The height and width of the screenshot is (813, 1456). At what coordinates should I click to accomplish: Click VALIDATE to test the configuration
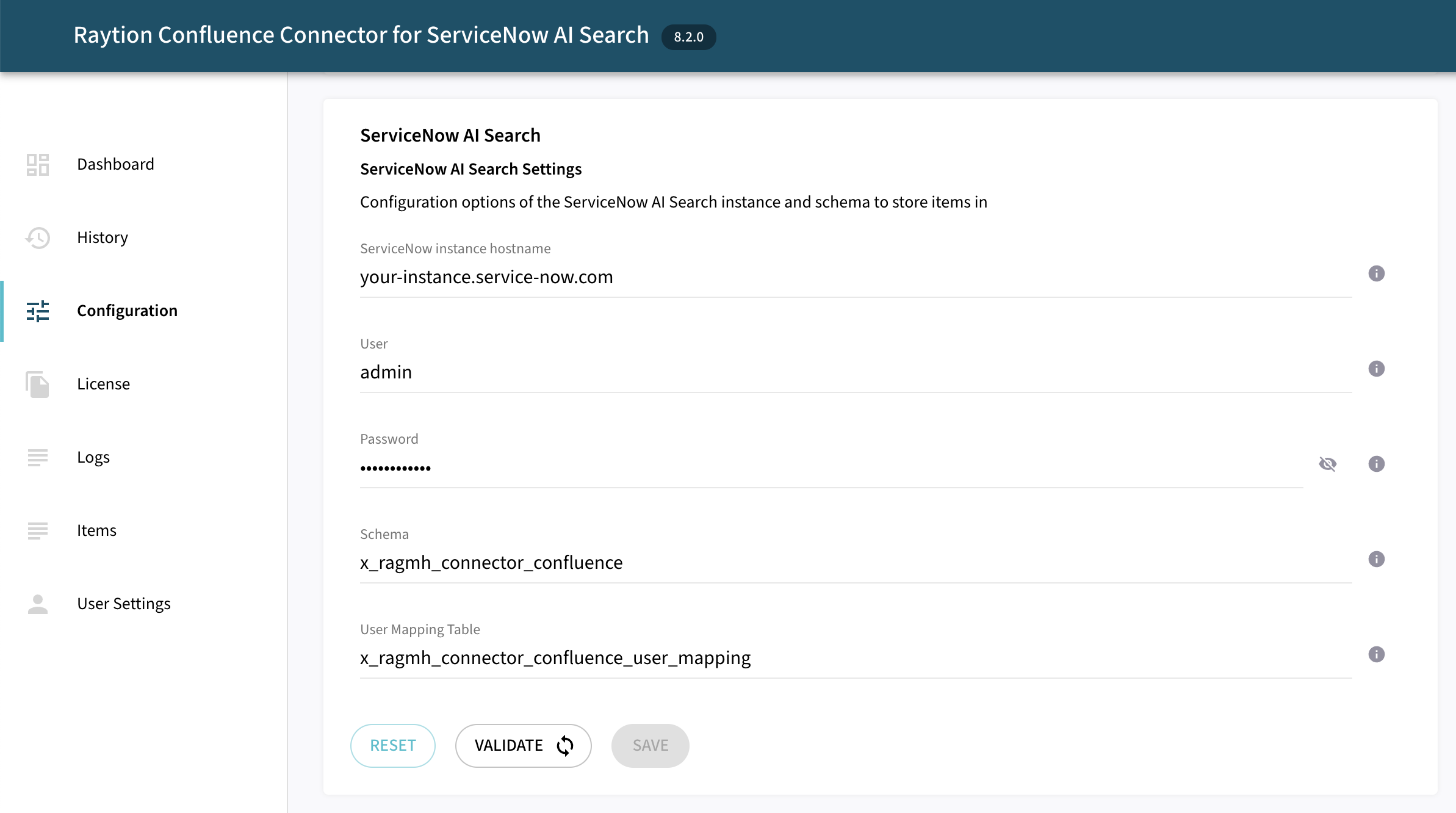click(523, 745)
